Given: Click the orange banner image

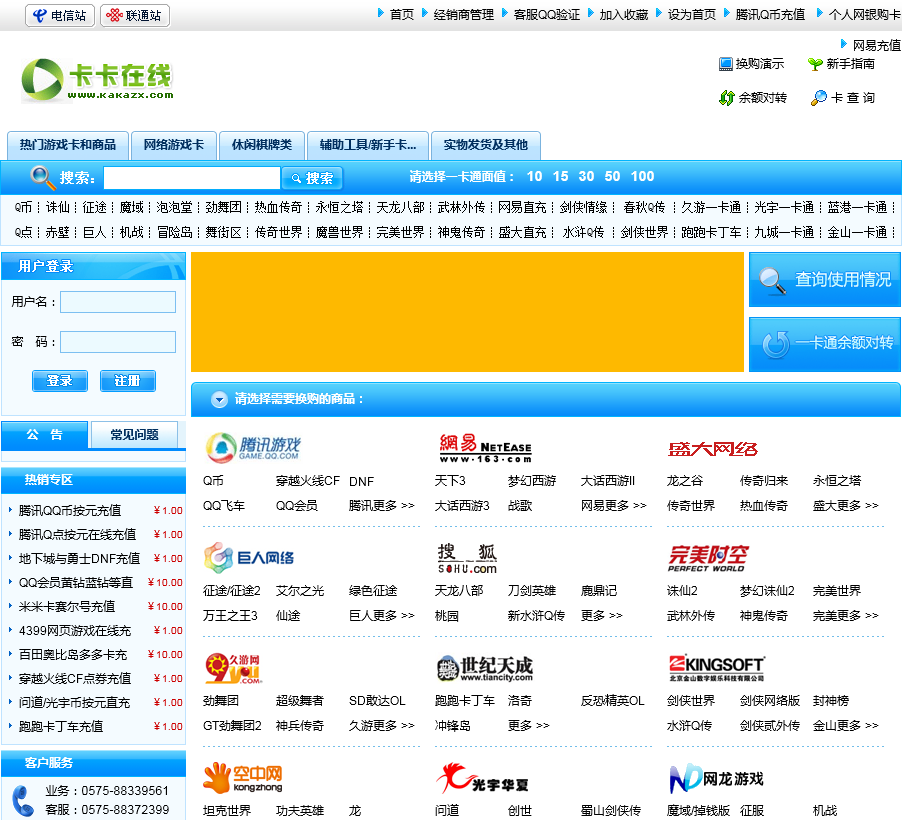Looking at the screenshot, I should click(x=467, y=312).
